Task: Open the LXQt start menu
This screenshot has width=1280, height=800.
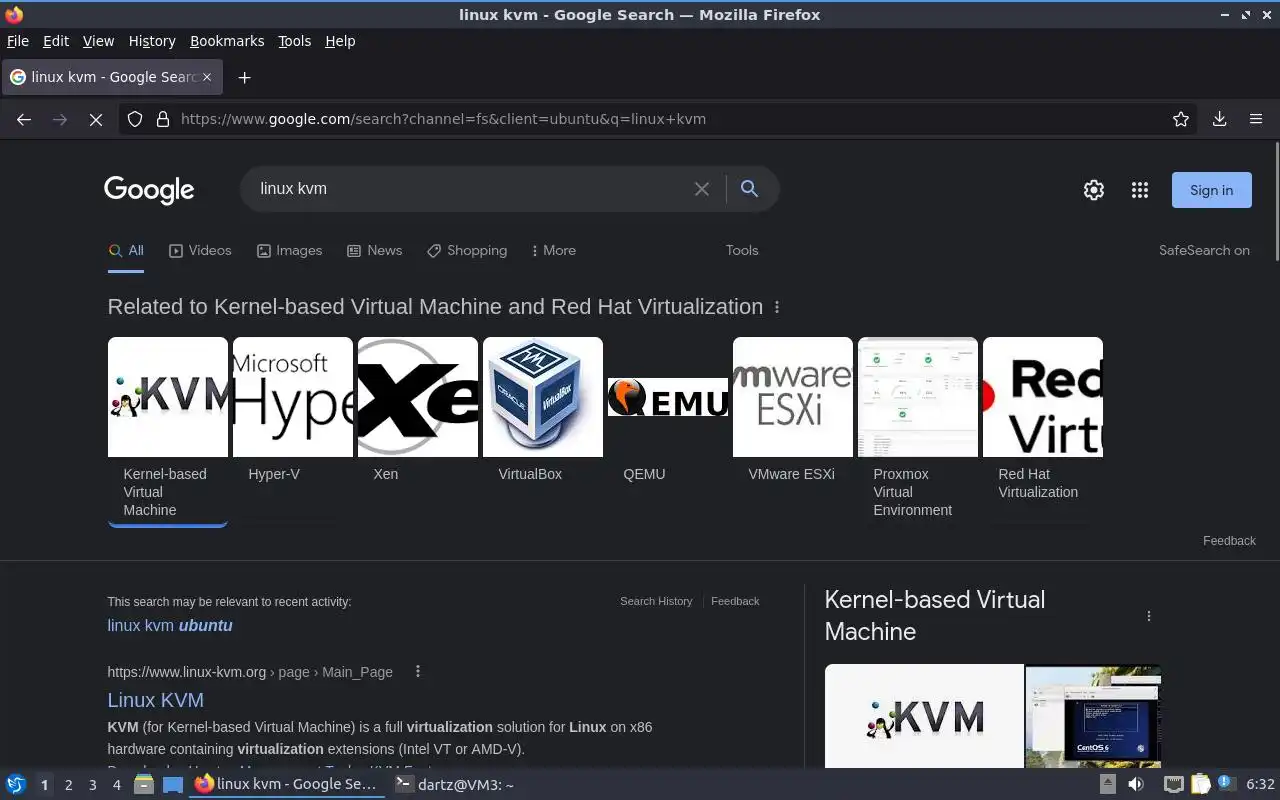Action: pos(16,785)
